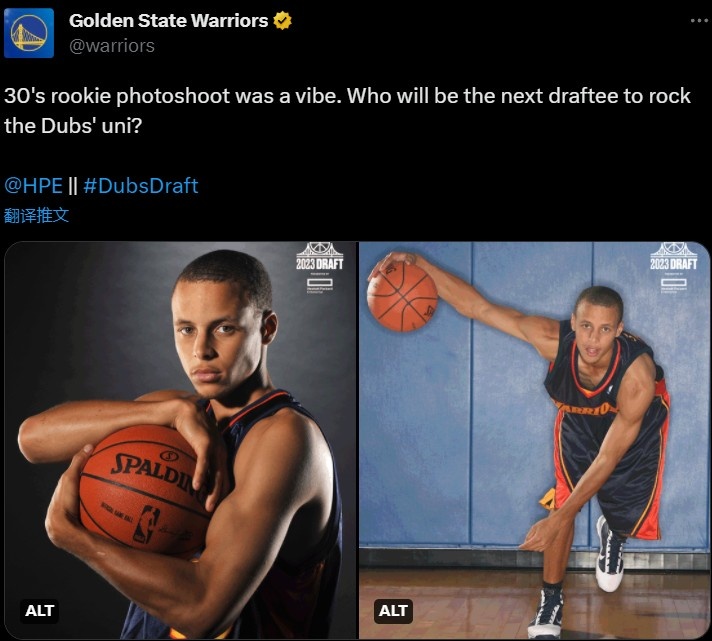Show ALT description for right photo
This screenshot has height=641, width=712.
[x=394, y=609]
